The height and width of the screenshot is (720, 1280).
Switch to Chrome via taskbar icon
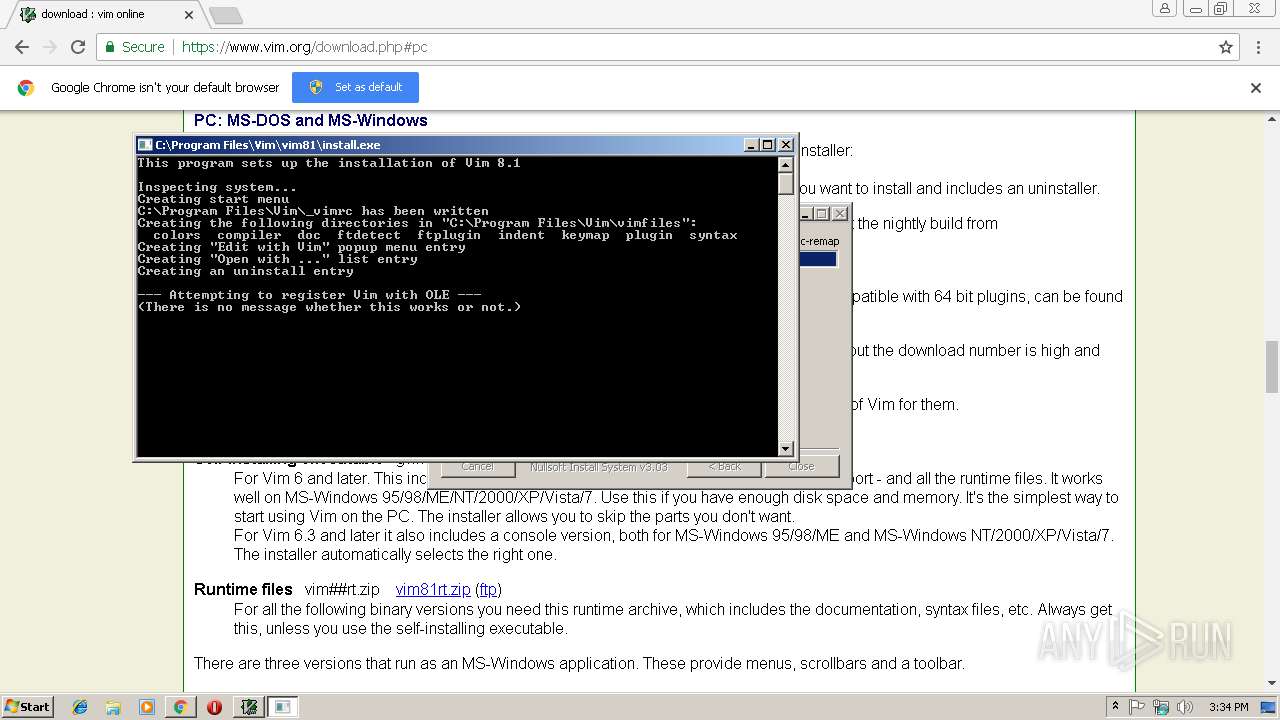click(x=180, y=707)
